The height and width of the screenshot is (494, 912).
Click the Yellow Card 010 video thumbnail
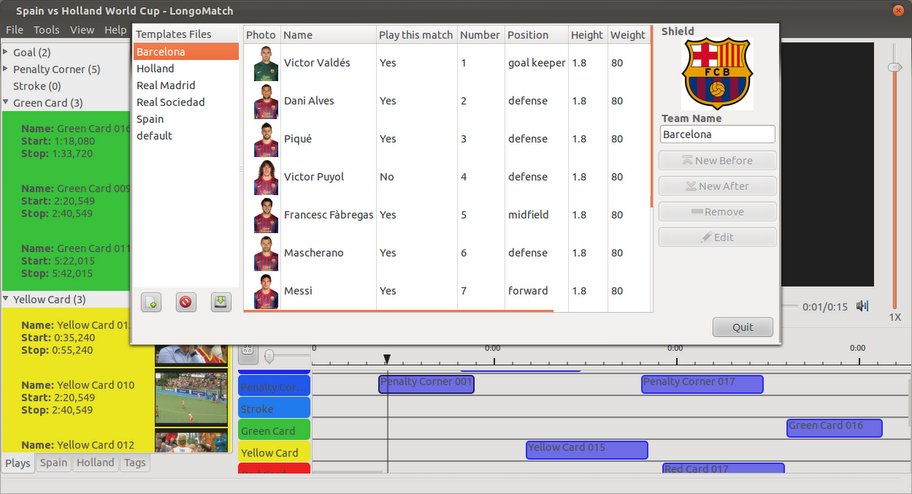[191, 399]
